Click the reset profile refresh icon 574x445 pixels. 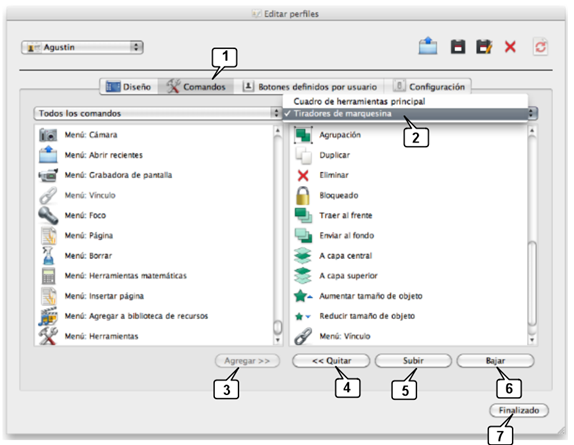[540, 47]
